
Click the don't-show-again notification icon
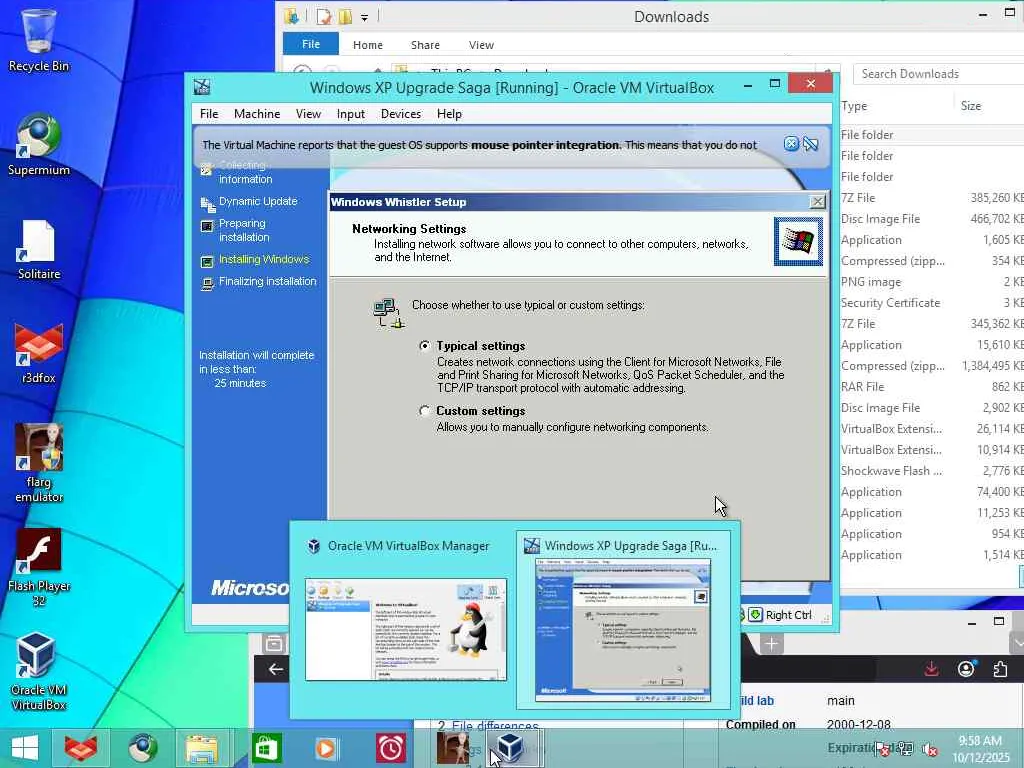pos(810,144)
